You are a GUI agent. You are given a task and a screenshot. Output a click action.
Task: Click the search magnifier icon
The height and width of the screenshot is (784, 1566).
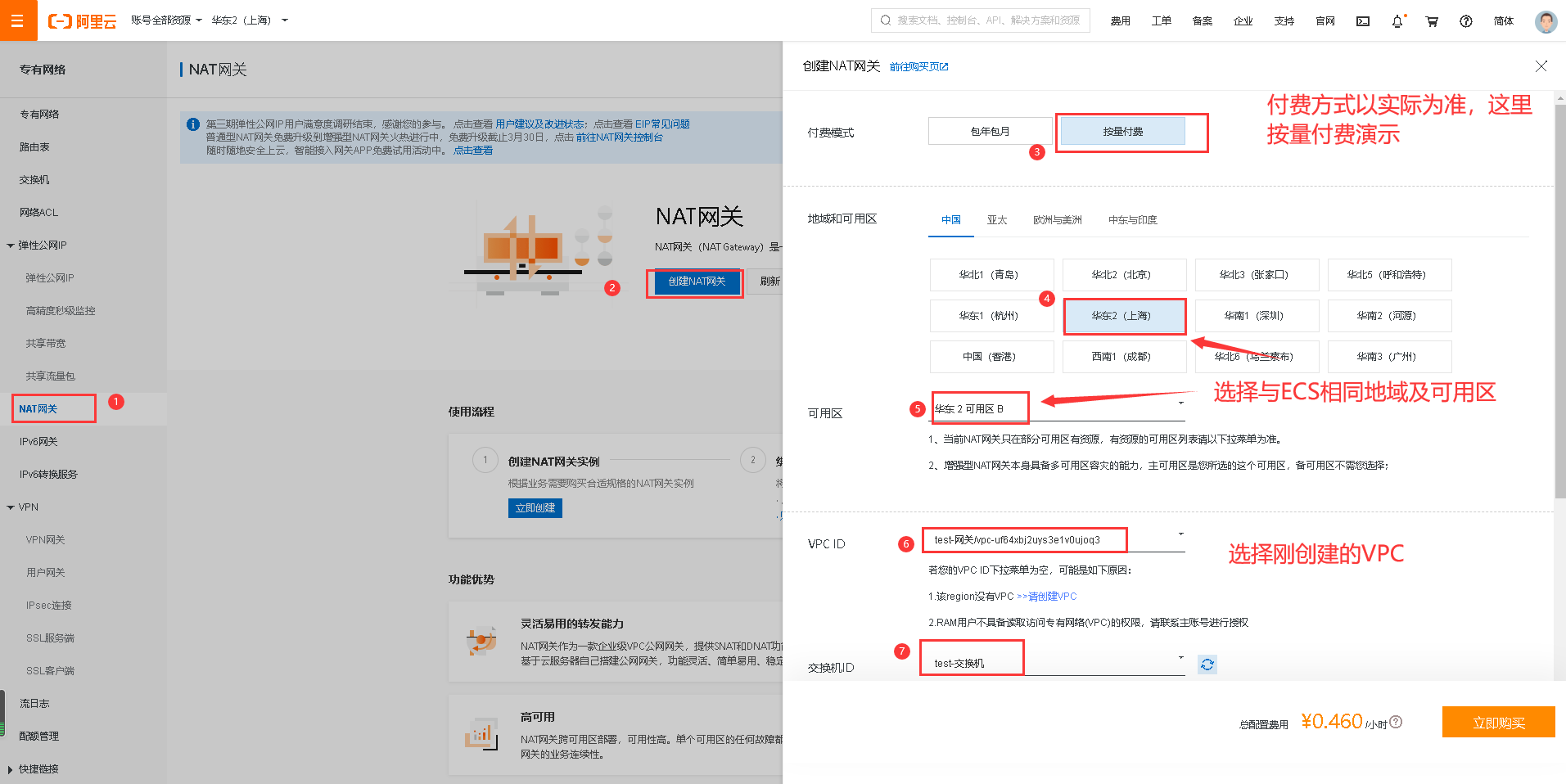(x=885, y=20)
